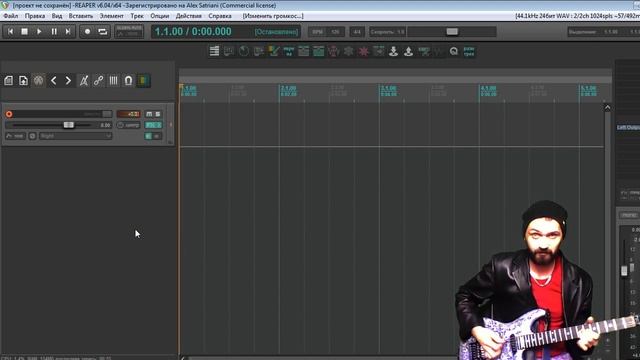Click the Record button in transport
Viewport: 640px width, 360px height.
(x=87, y=31)
